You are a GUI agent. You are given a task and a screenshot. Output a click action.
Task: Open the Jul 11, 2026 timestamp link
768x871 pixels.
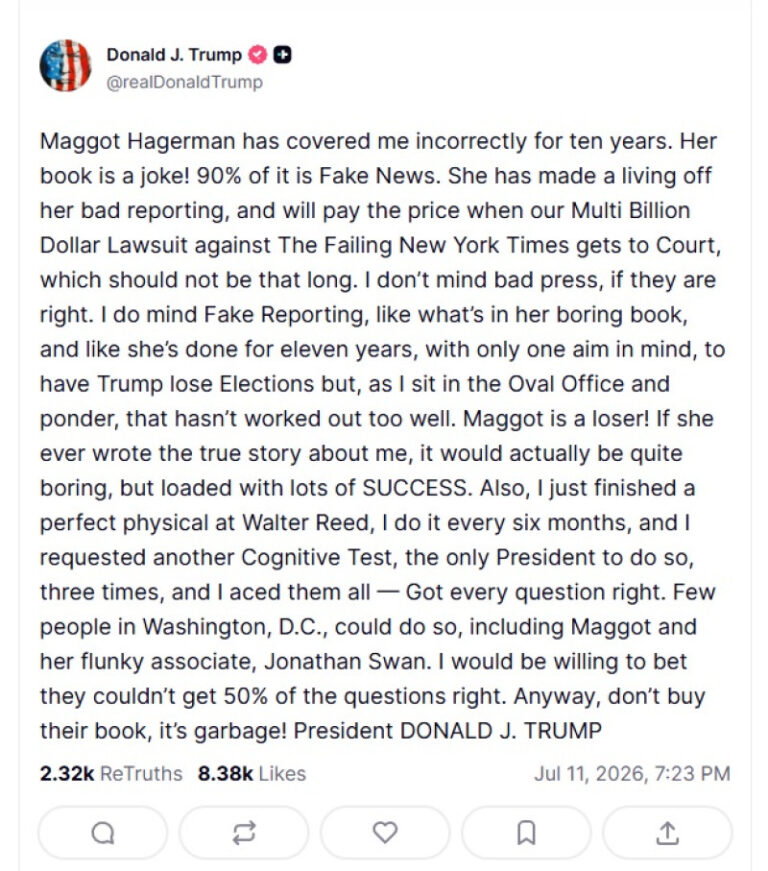click(632, 773)
